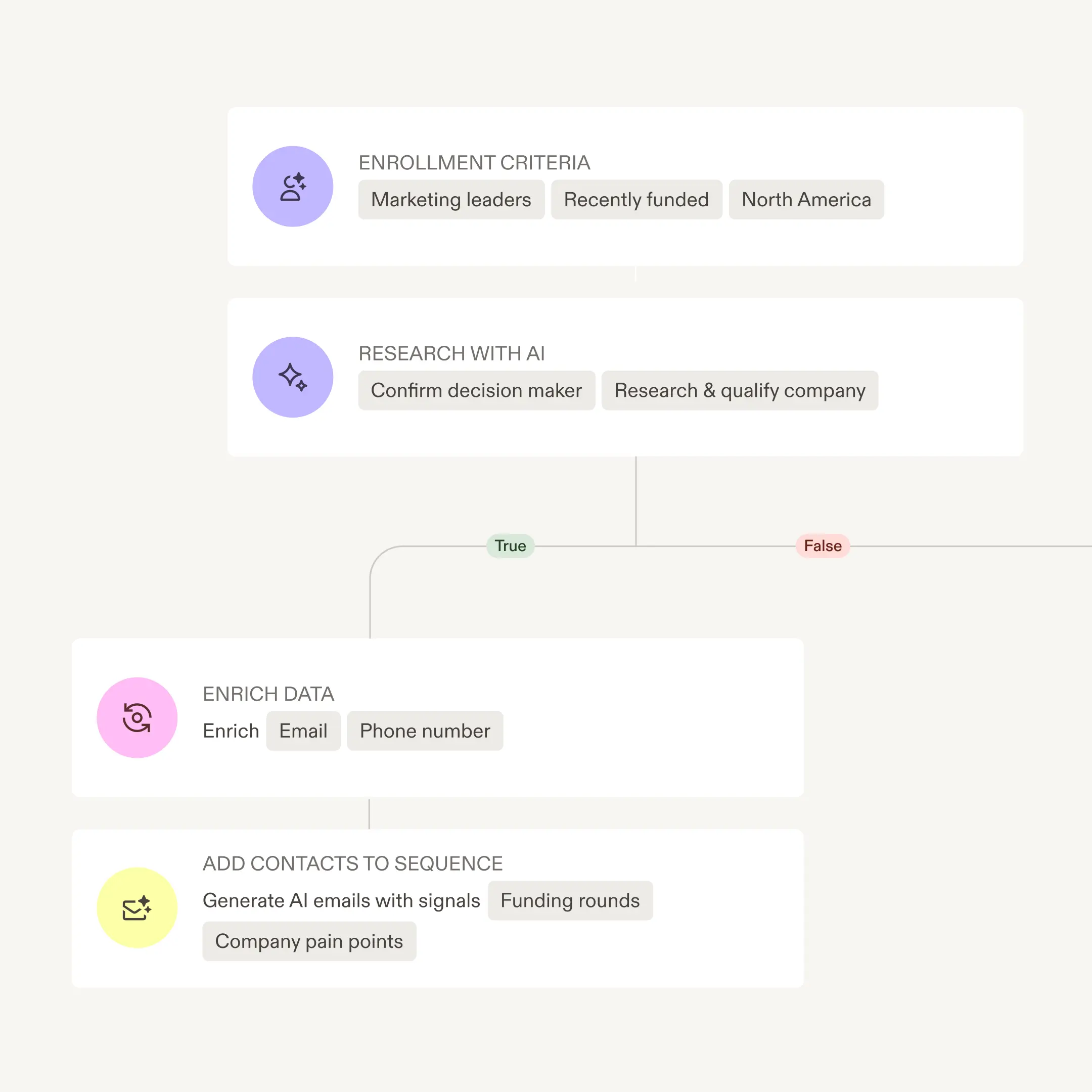1092x1092 pixels.
Task: Select the North America filter chip
Action: coord(806,200)
